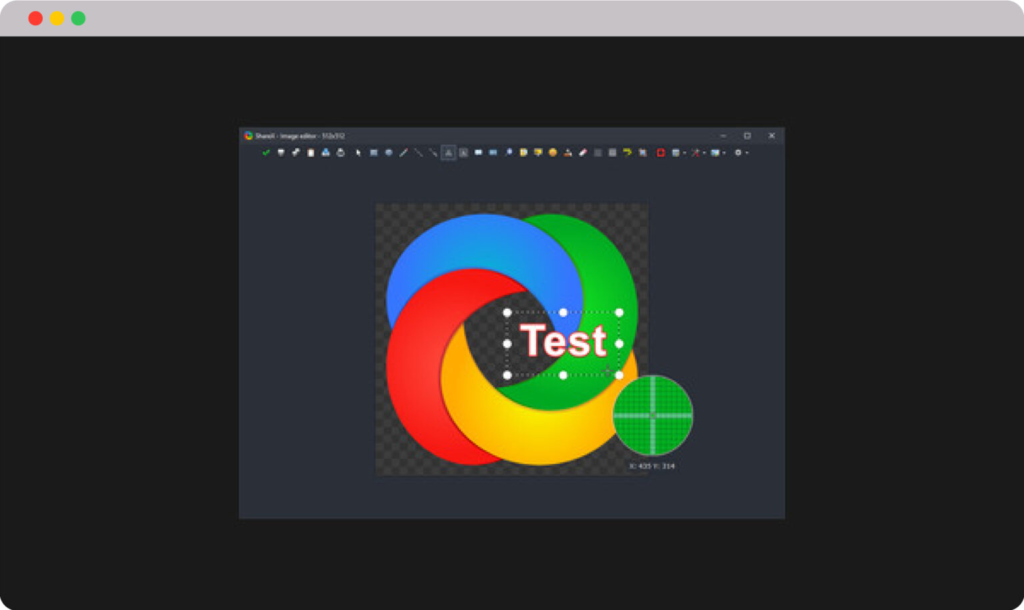Select the cursor pointer select tool
The image size is (1024, 610).
[358, 153]
